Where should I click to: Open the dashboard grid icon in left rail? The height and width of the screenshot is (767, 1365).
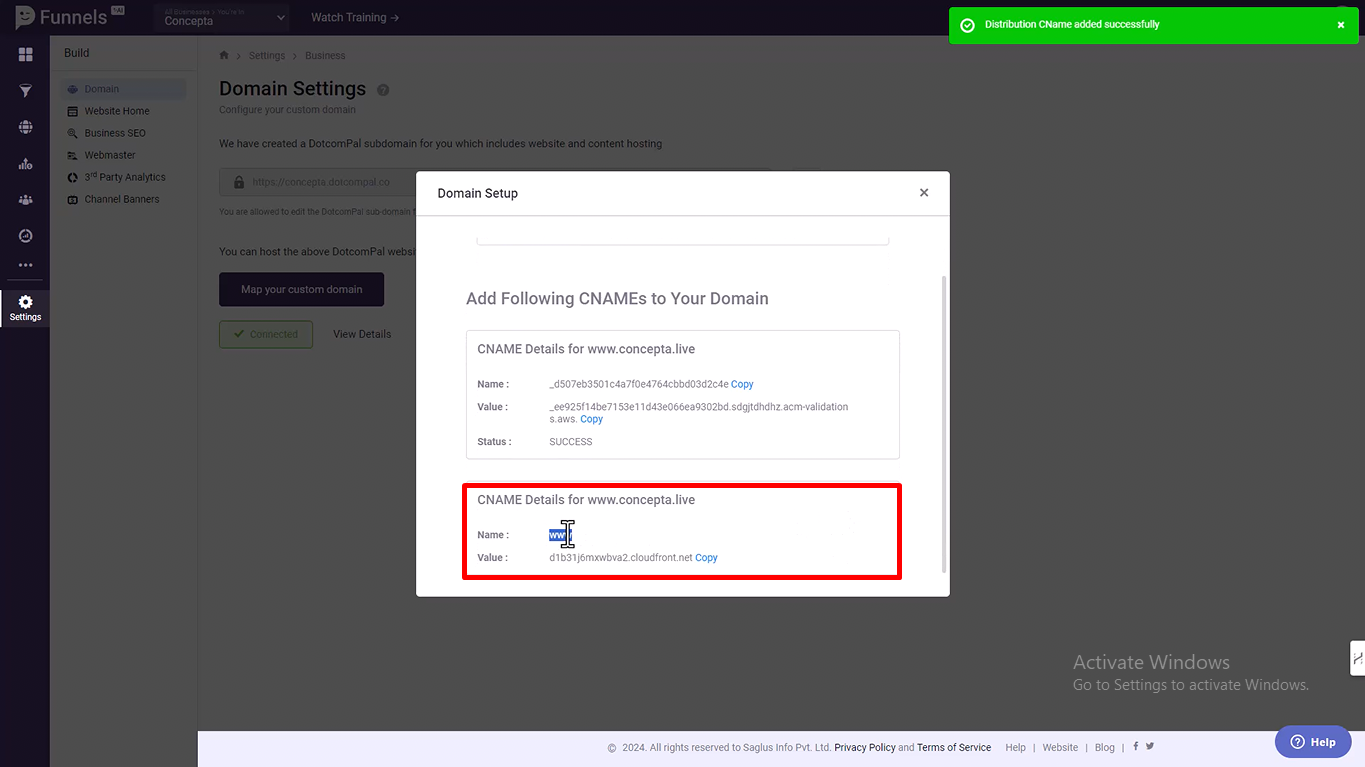point(25,54)
